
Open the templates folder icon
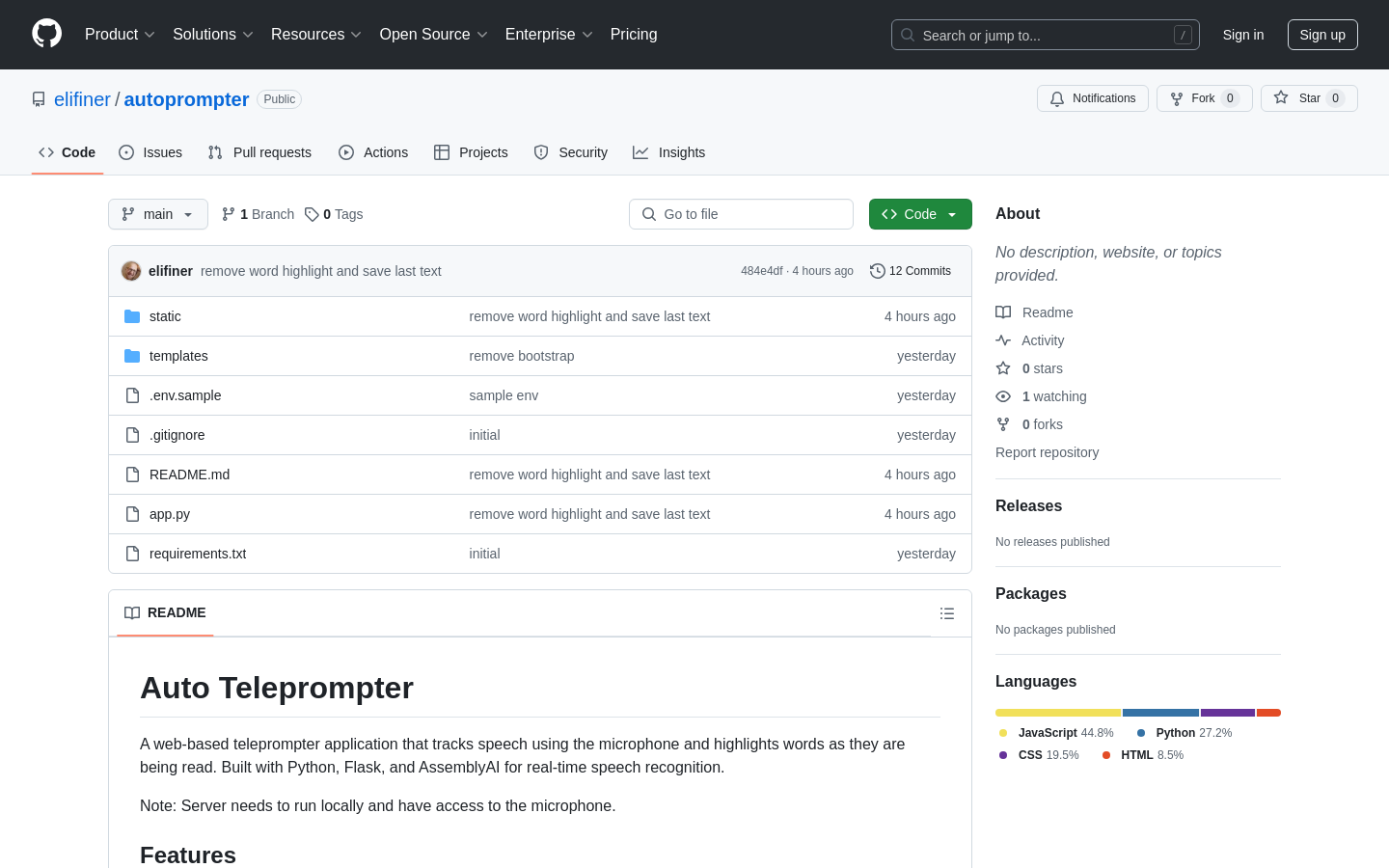click(x=132, y=356)
